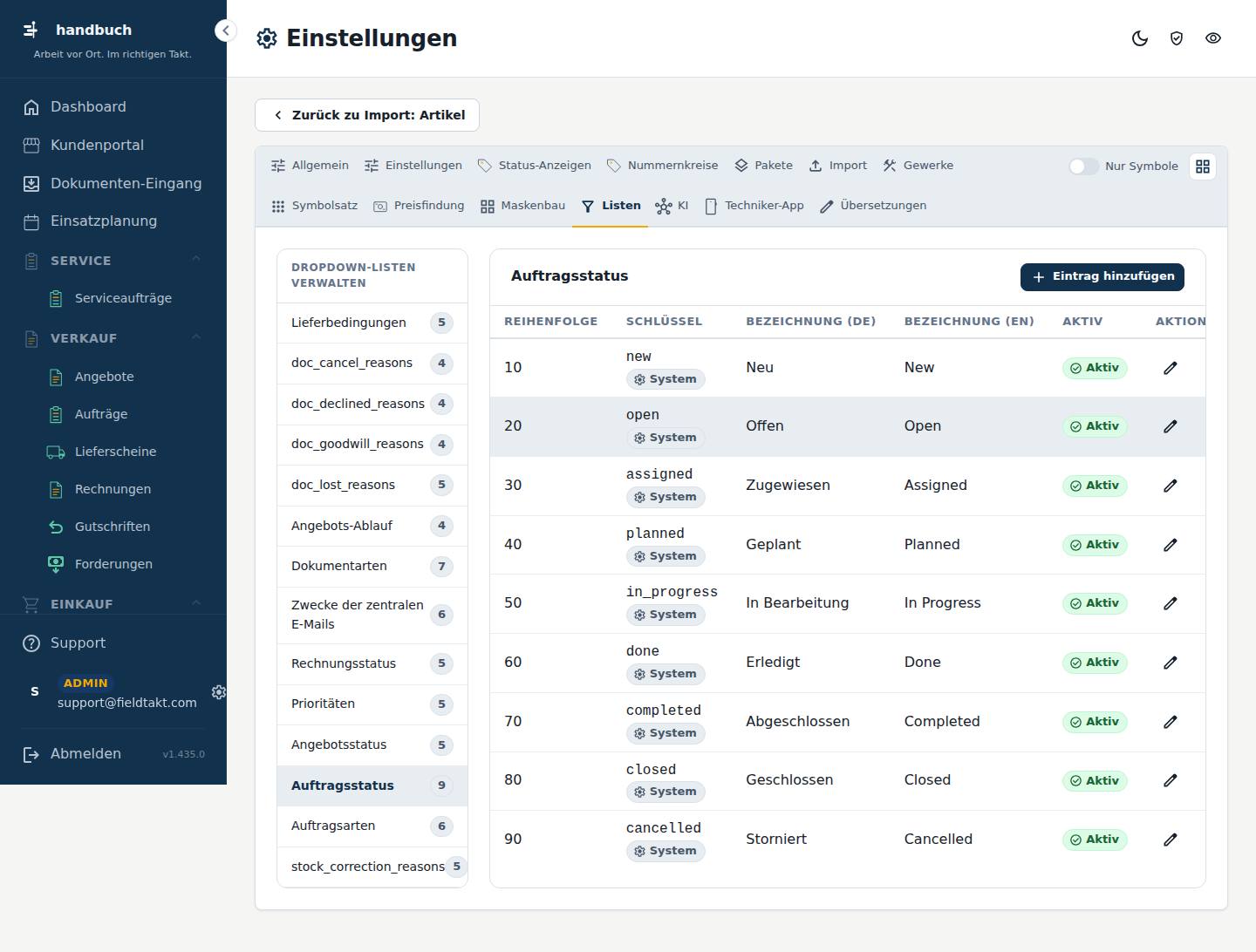Screen dimensions: 1256x952
Task: Open user settings gear next to support@fieldtakt.com
Action: click(218, 692)
